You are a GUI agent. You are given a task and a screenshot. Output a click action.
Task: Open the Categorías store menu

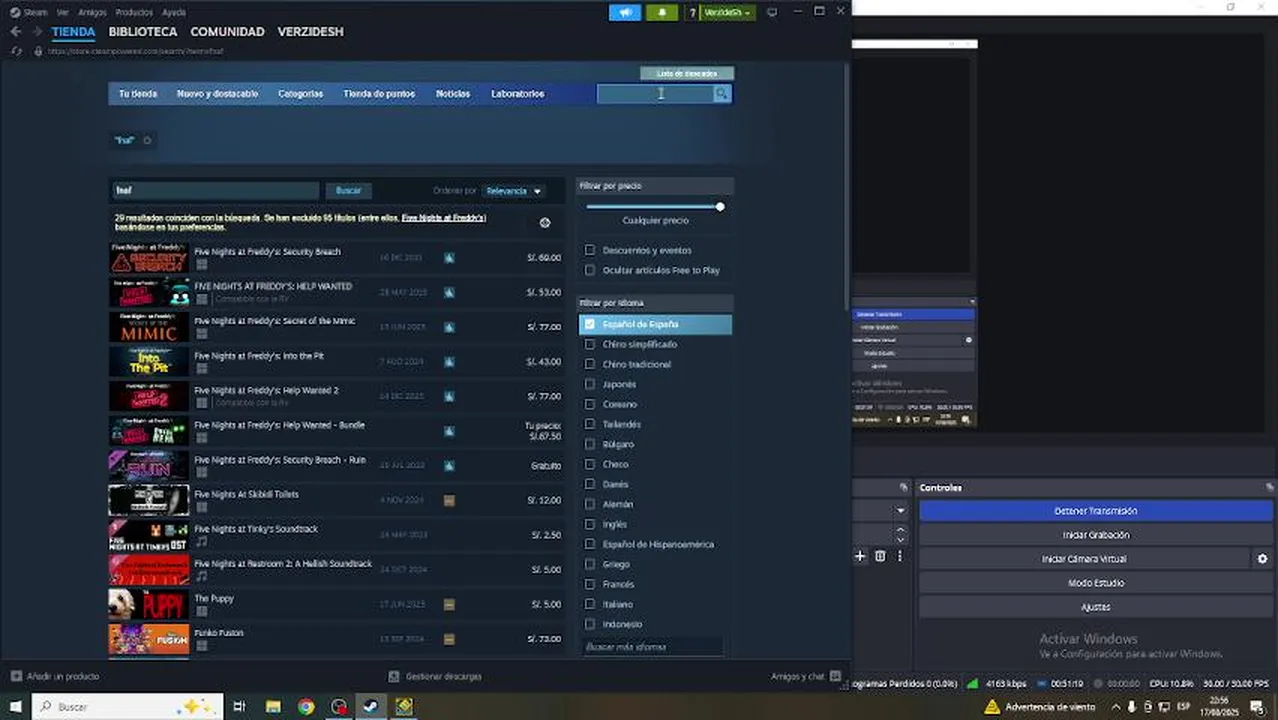(x=300, y=94)
